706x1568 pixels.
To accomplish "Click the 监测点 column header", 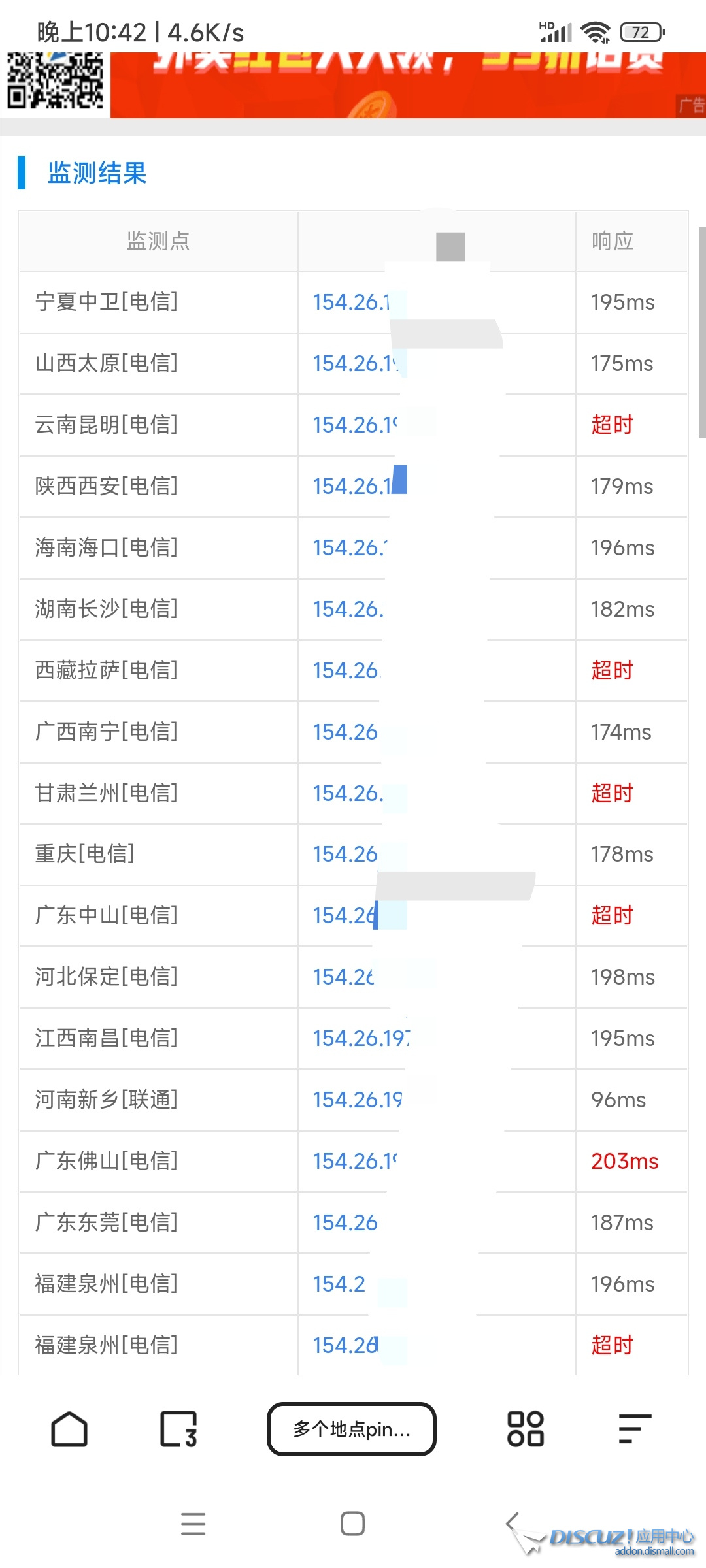I will 158,241.
